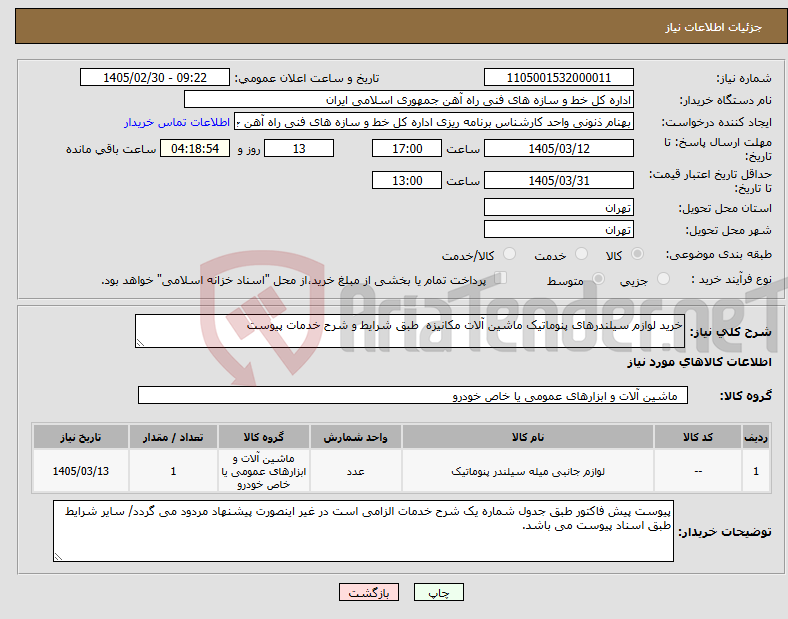Click the نام دستگاه خریدار field
The image size is (788, 619).
409,100
